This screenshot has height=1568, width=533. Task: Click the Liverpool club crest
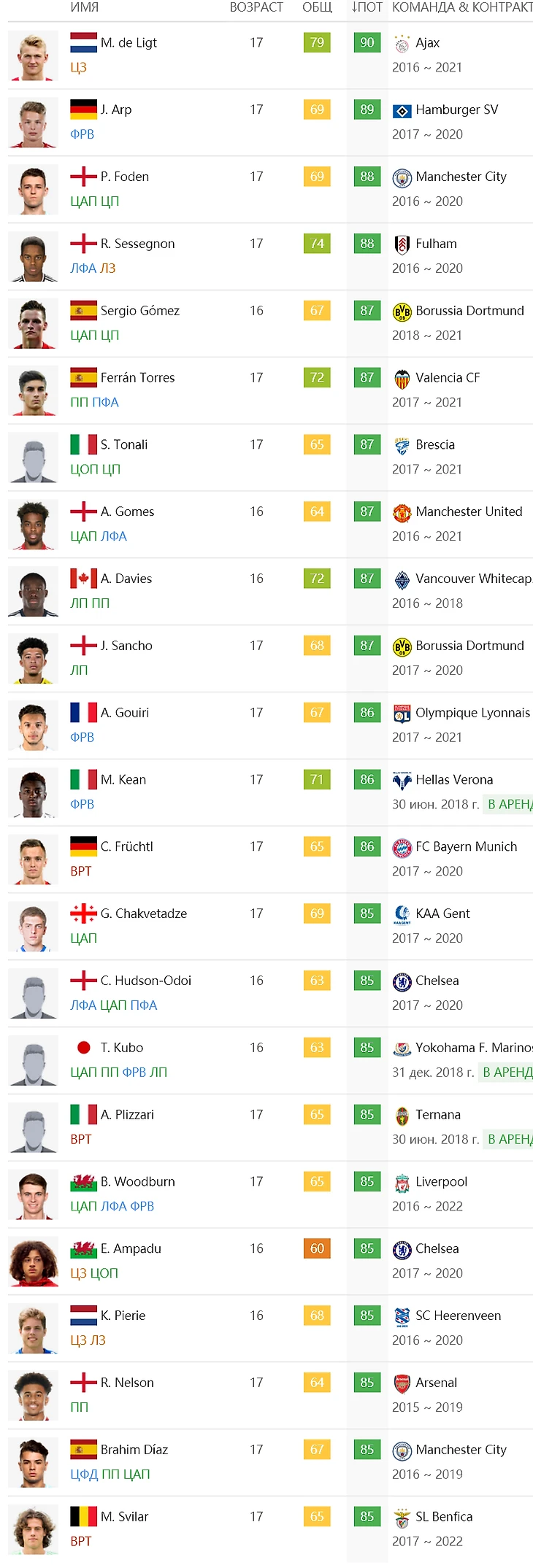pyautogui.click(x=402, y=1183)
